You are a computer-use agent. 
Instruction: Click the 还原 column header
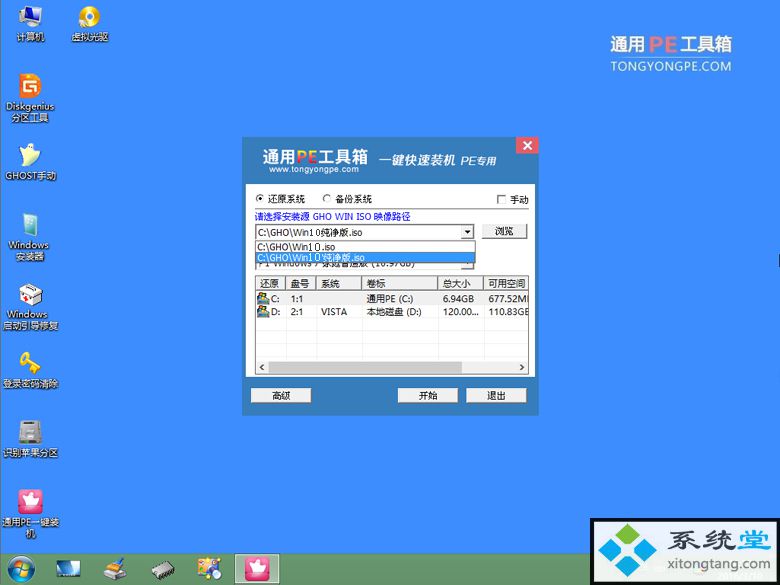point(271,284)
